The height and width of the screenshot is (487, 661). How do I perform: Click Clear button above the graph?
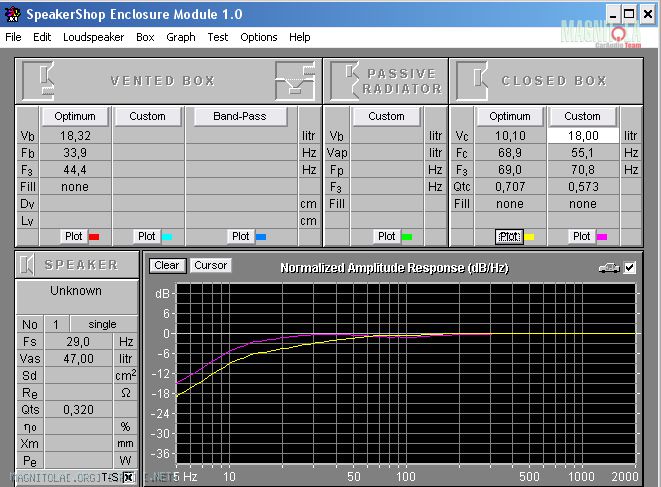166,265
